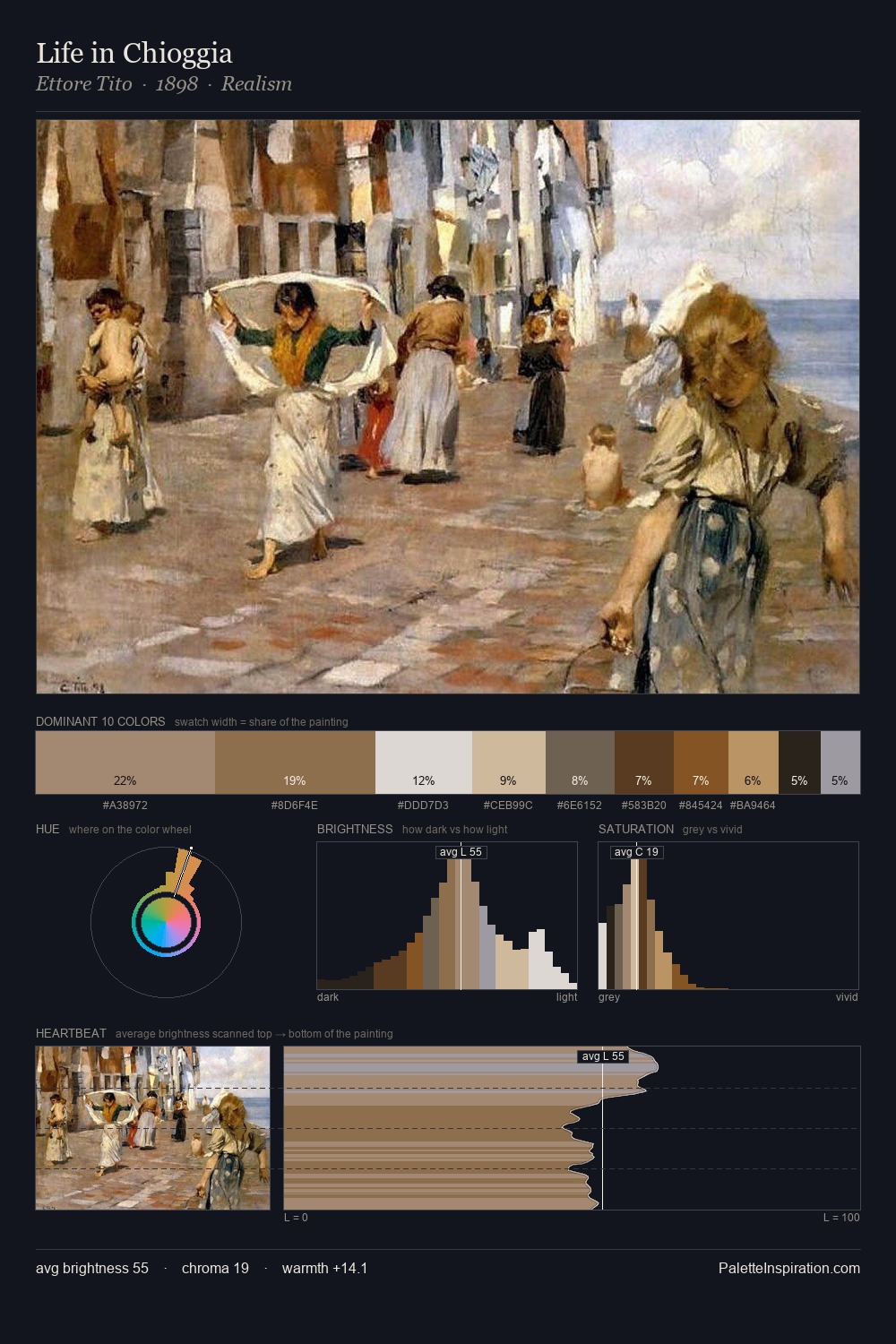Click the hex code "#6E6152" label
This screenshot has width=896, height=1344.
coord(580,805)
